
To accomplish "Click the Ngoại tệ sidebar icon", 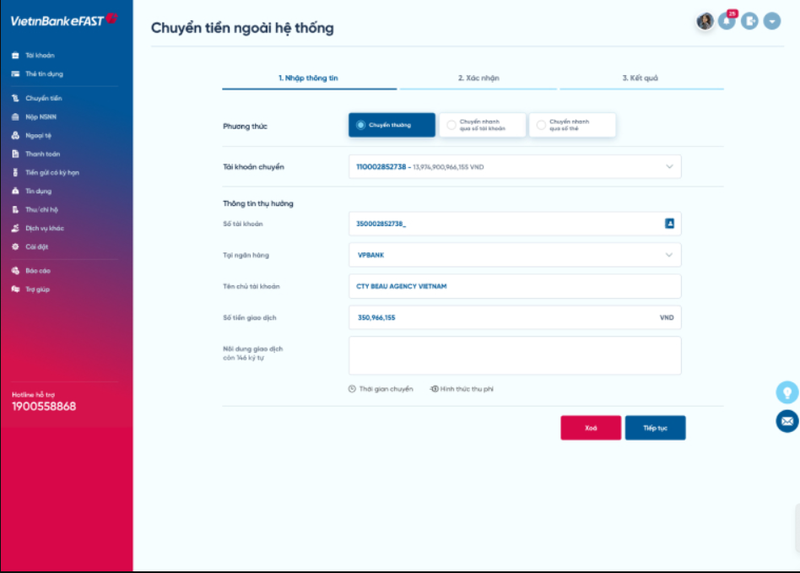I will coord(15,135).
